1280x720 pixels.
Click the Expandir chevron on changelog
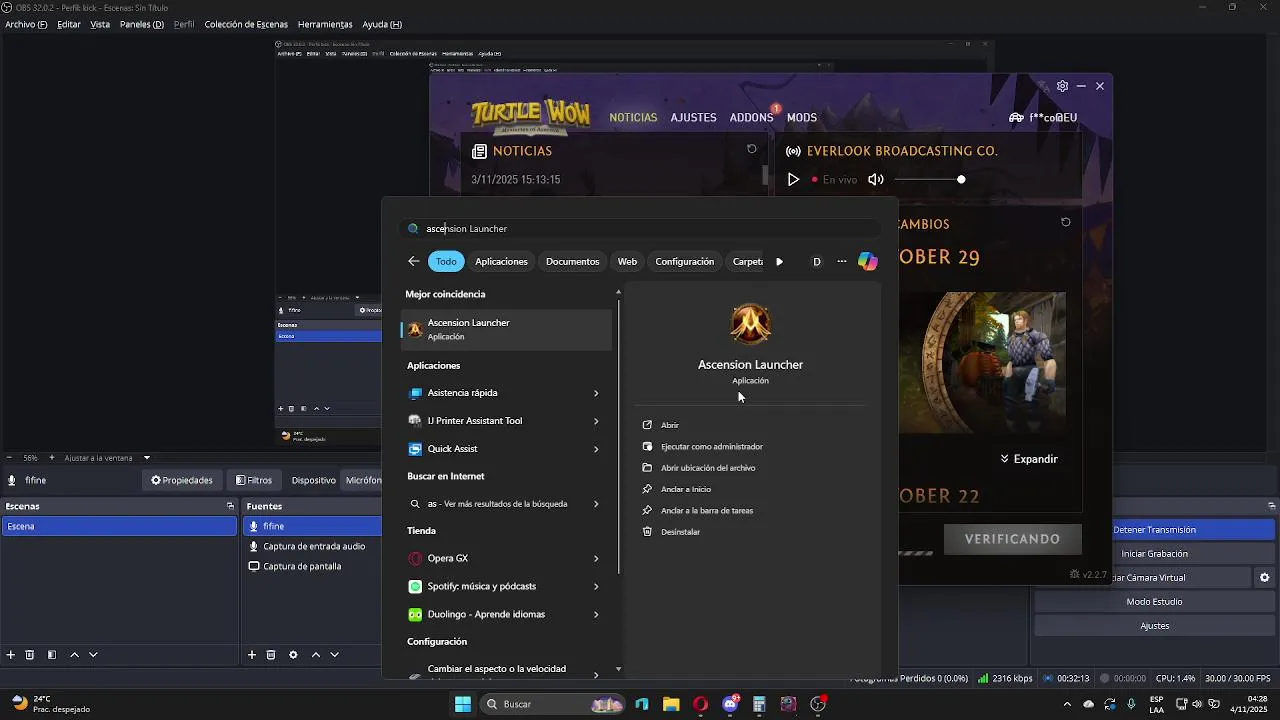coord(1005,459)
